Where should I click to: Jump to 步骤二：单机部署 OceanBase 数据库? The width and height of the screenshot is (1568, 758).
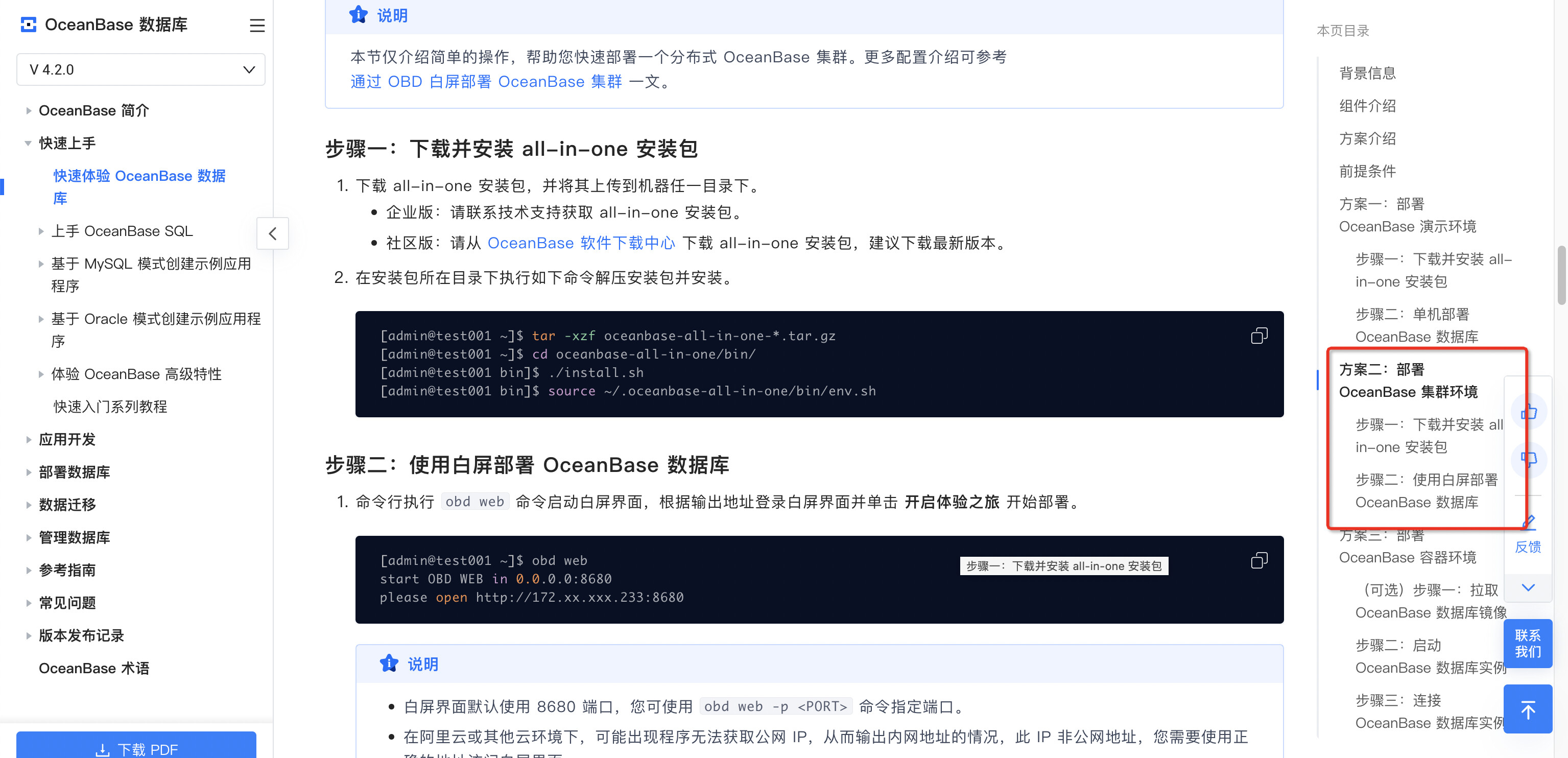tap(1416, 325)
